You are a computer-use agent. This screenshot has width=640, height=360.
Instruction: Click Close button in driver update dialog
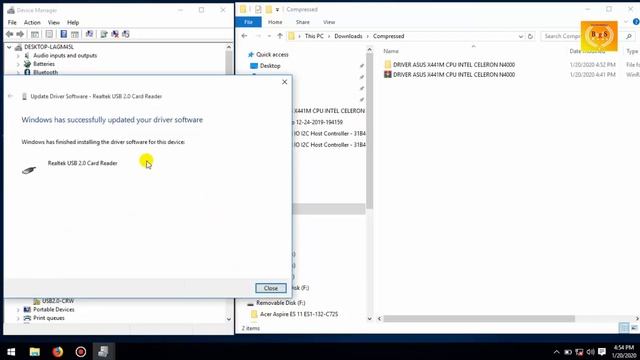click(x=271, y=288)
